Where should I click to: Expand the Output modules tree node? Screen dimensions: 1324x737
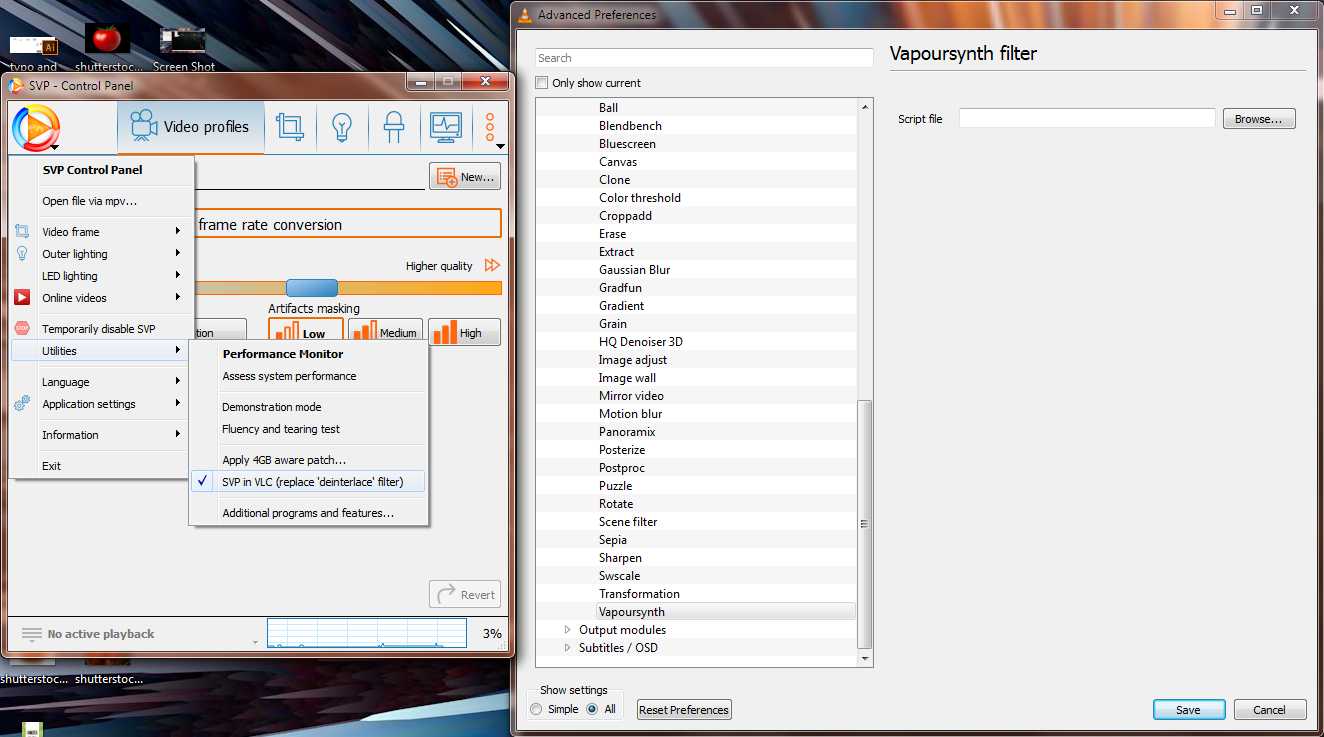[x=568, y=630]
